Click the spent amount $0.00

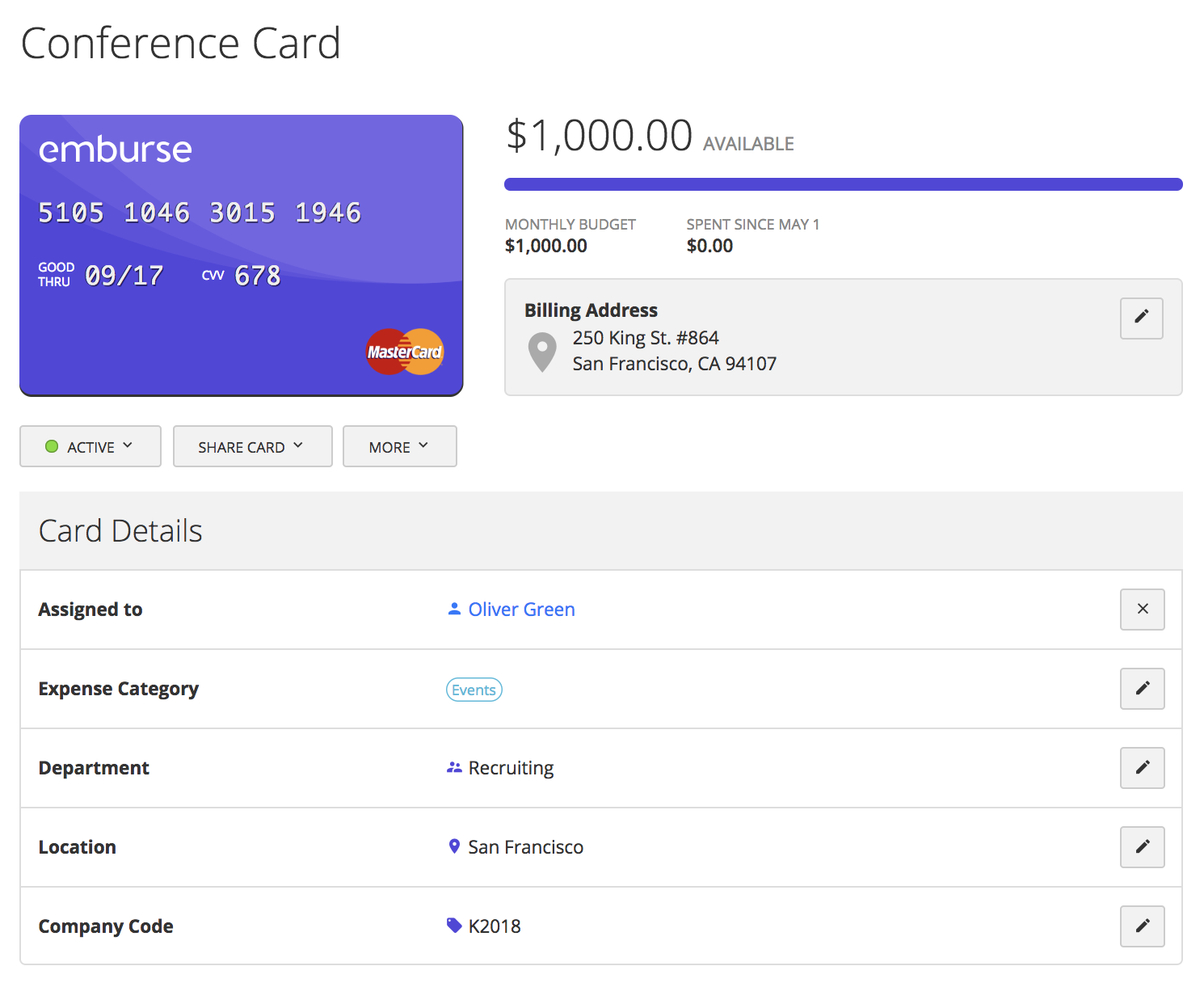pos(709,246)
